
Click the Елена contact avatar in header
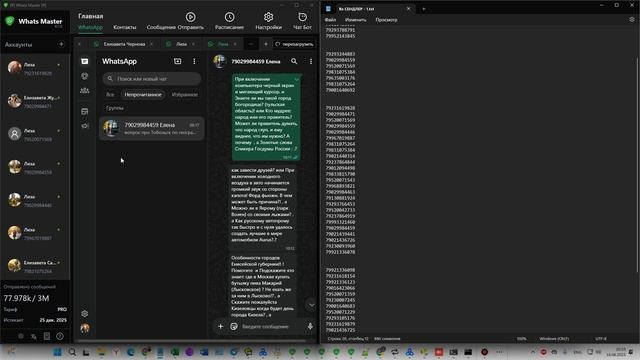(x=220, y=61)
